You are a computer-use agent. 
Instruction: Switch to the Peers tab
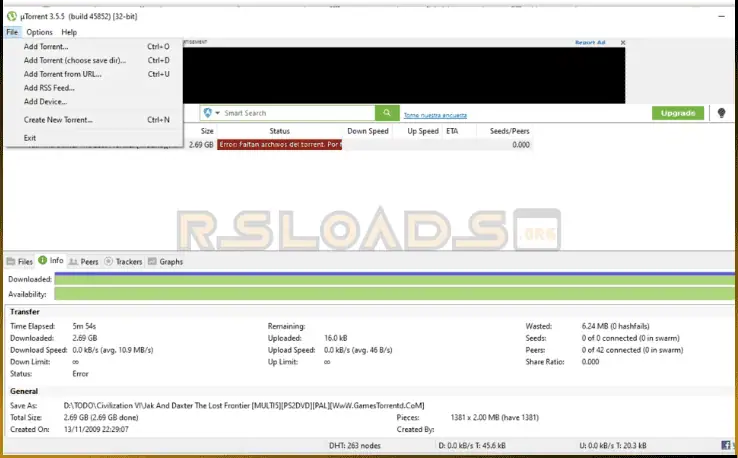coord(84,261)
